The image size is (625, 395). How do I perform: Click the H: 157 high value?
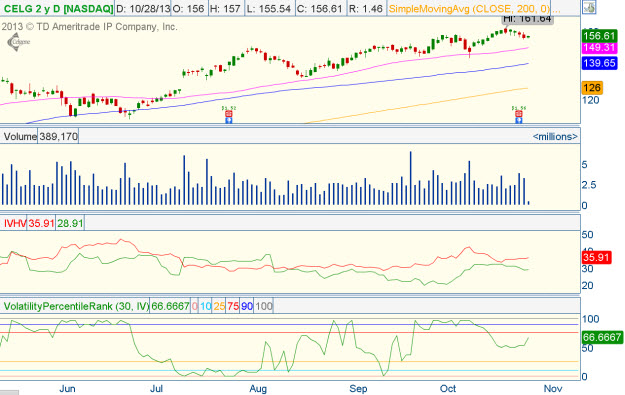click(x=225, y=8)
